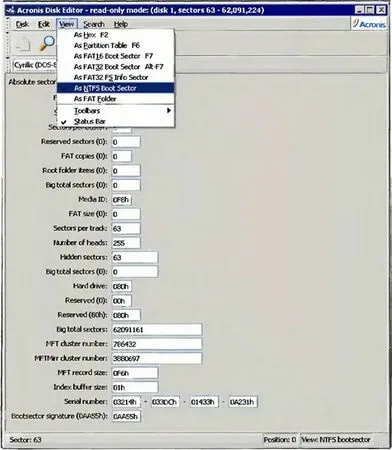Click the document toolbar icon
Image resolution: width=392 pixels, height=450 pixels.
point(23,44)
